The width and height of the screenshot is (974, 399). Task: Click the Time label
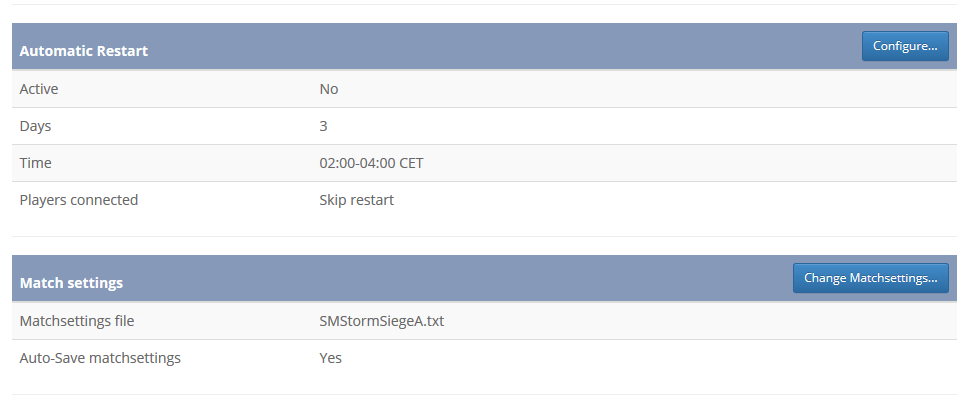[x=35, y=163]
